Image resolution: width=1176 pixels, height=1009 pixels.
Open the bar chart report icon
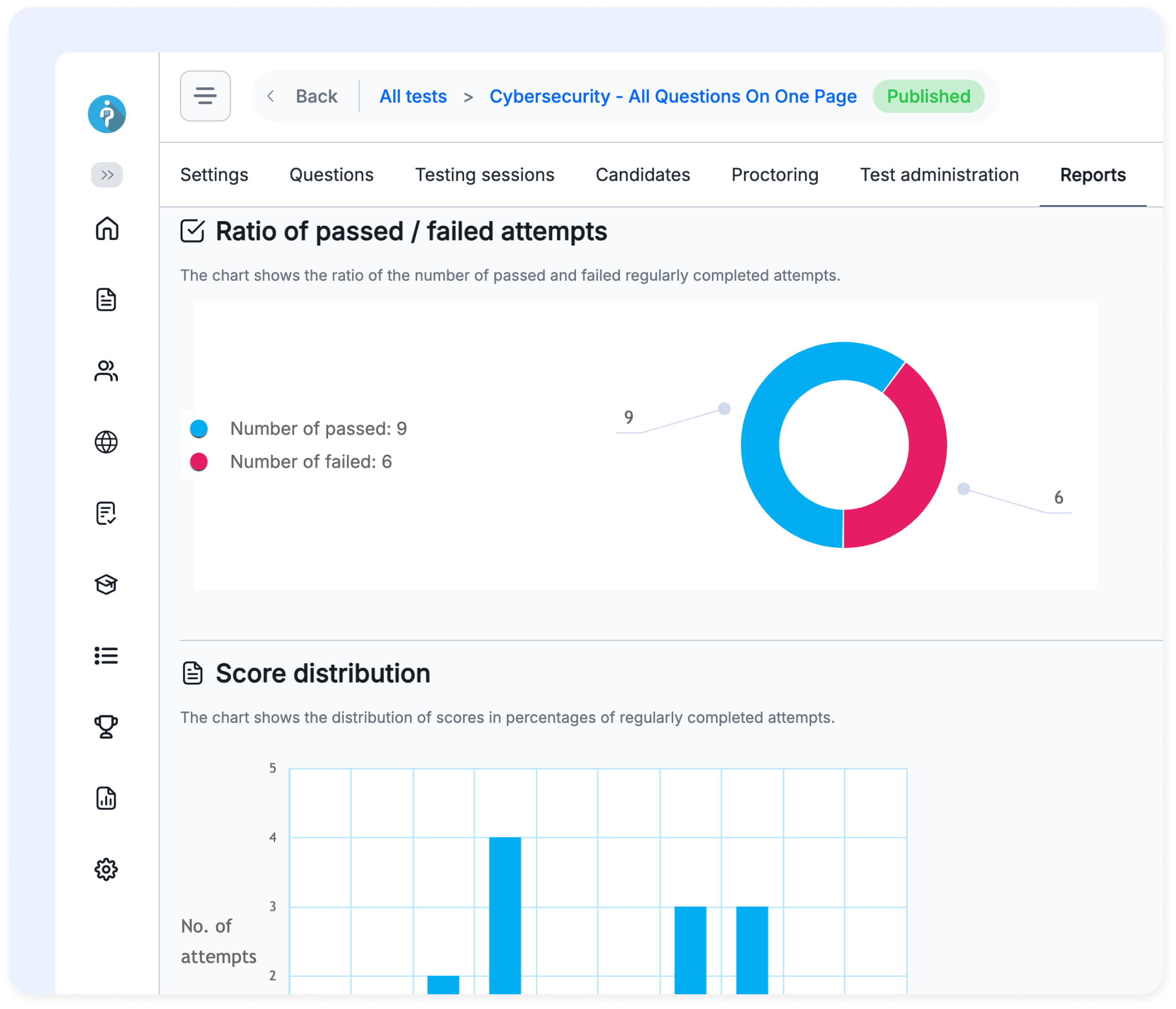106,798
